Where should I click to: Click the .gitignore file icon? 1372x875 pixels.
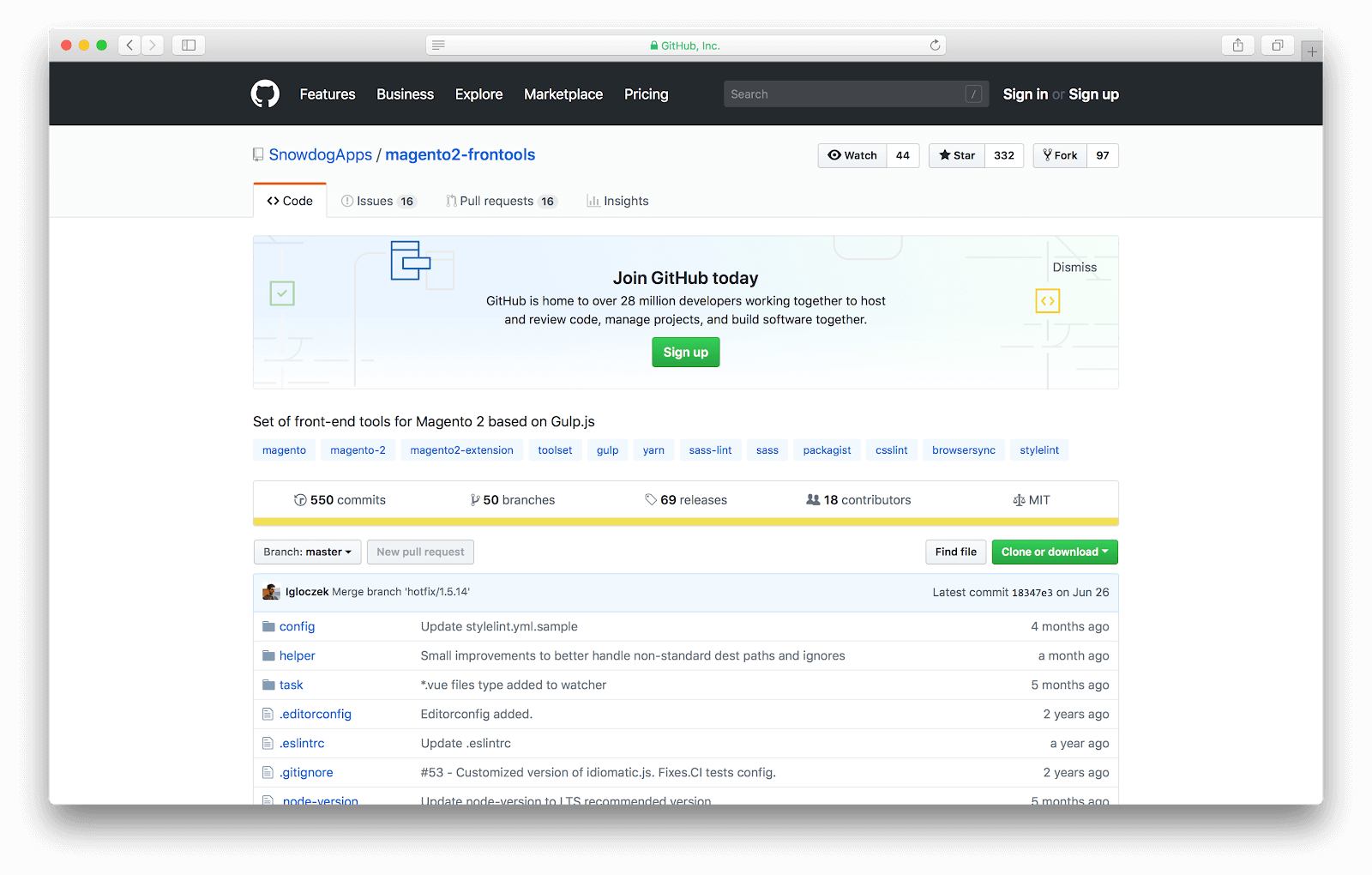[268, 772]
